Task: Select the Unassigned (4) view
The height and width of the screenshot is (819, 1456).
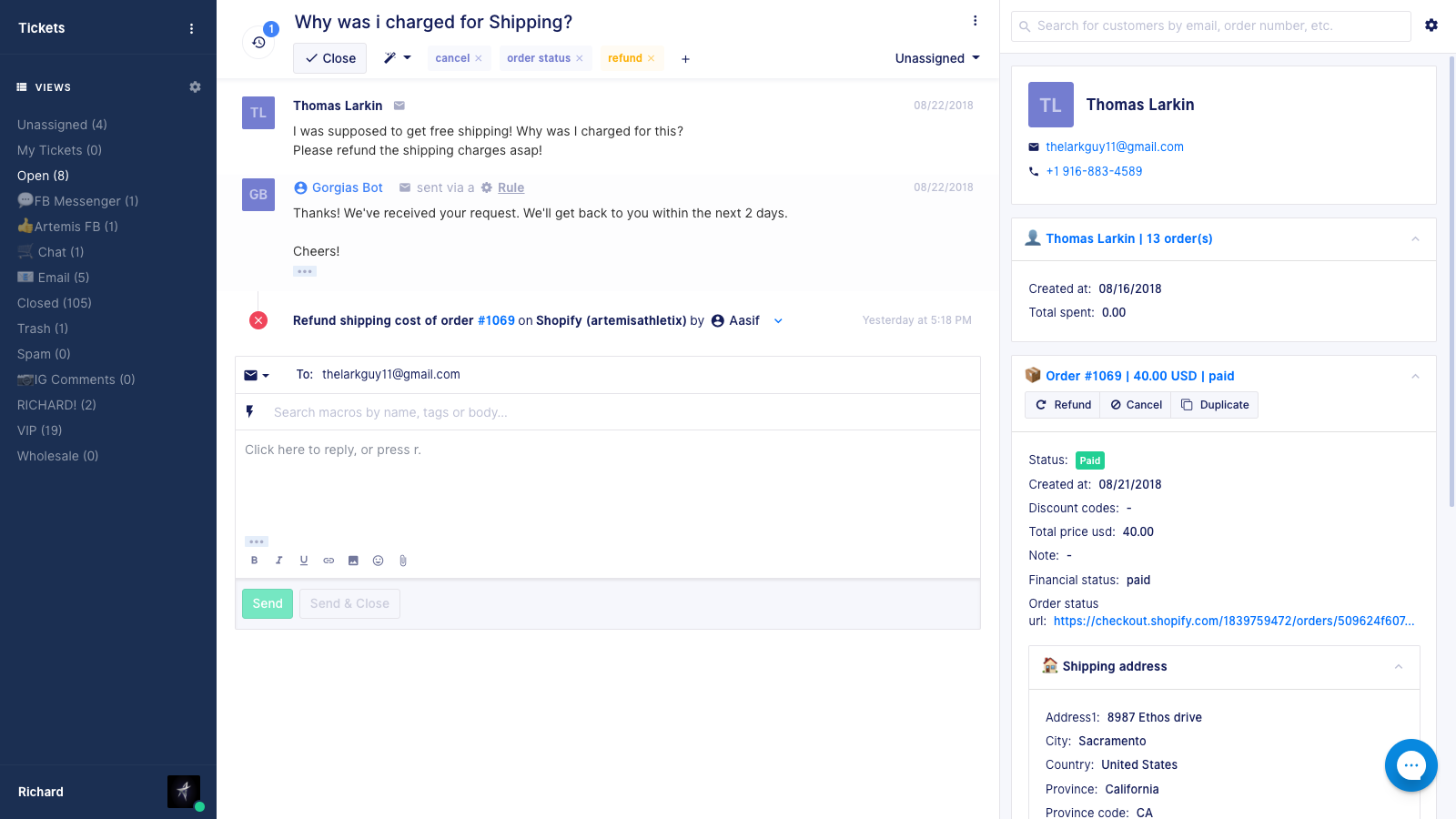Action: coord(62,125)
